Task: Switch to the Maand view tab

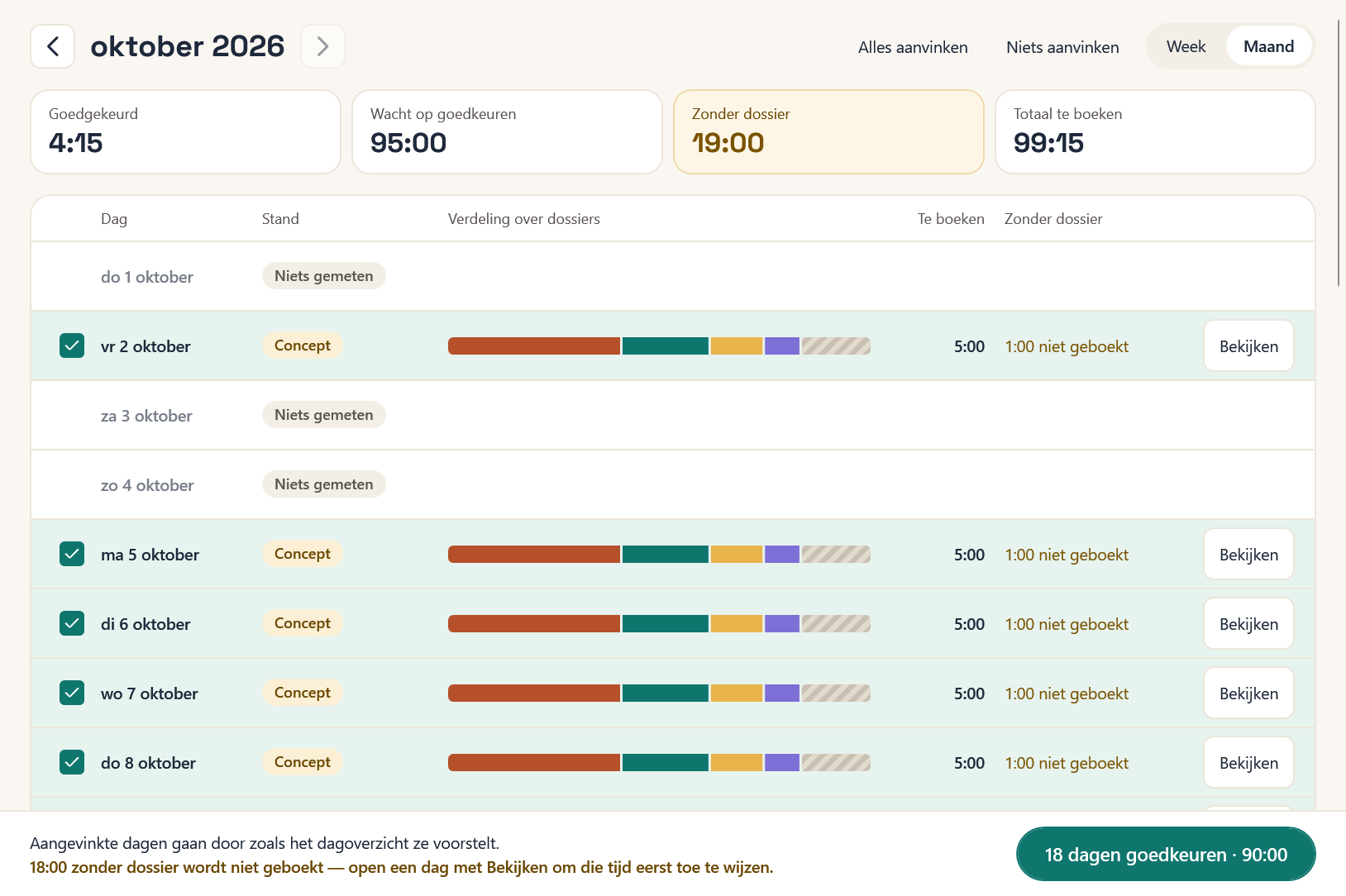Action: (1268, 46)
